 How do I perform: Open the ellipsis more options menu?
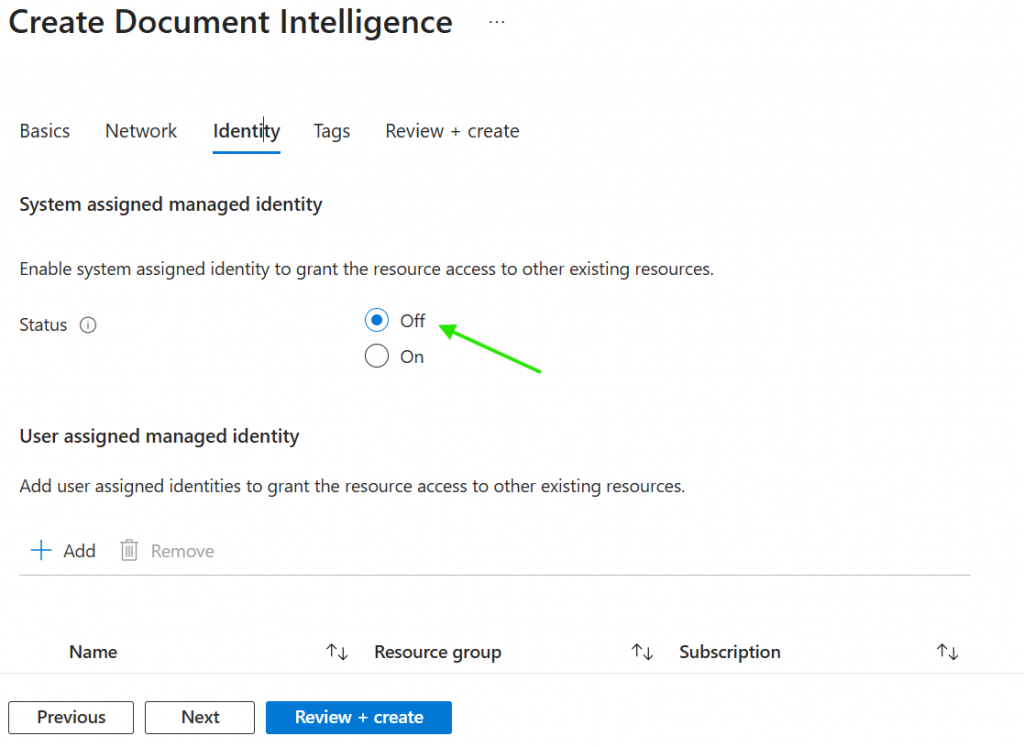pyautogui.click(x=496, y=21)
